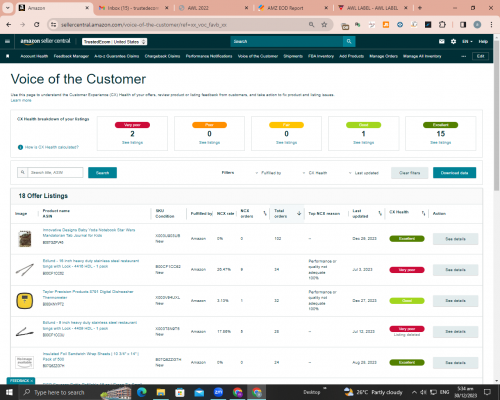Switch to the AWL LABEL tab
This screenshot has width=500, height=400.
tap(372, 8)
